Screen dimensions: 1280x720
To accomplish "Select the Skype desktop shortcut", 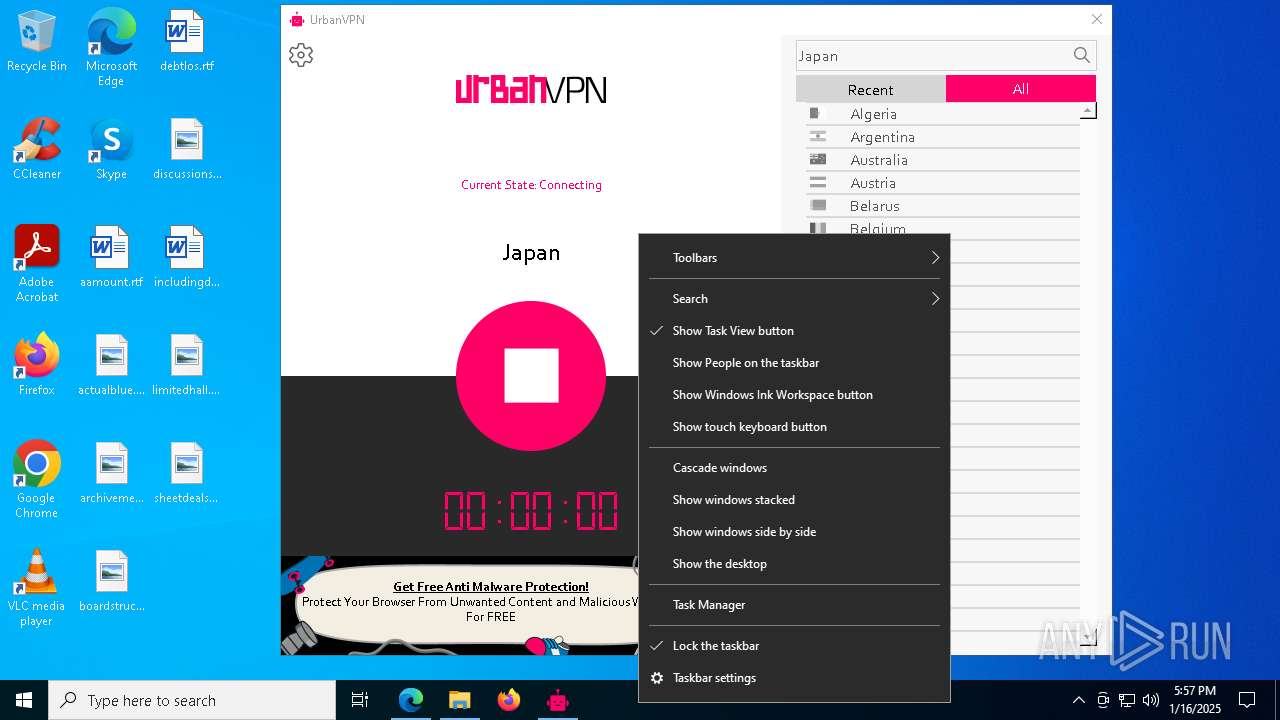I will (x=111, y=149).
